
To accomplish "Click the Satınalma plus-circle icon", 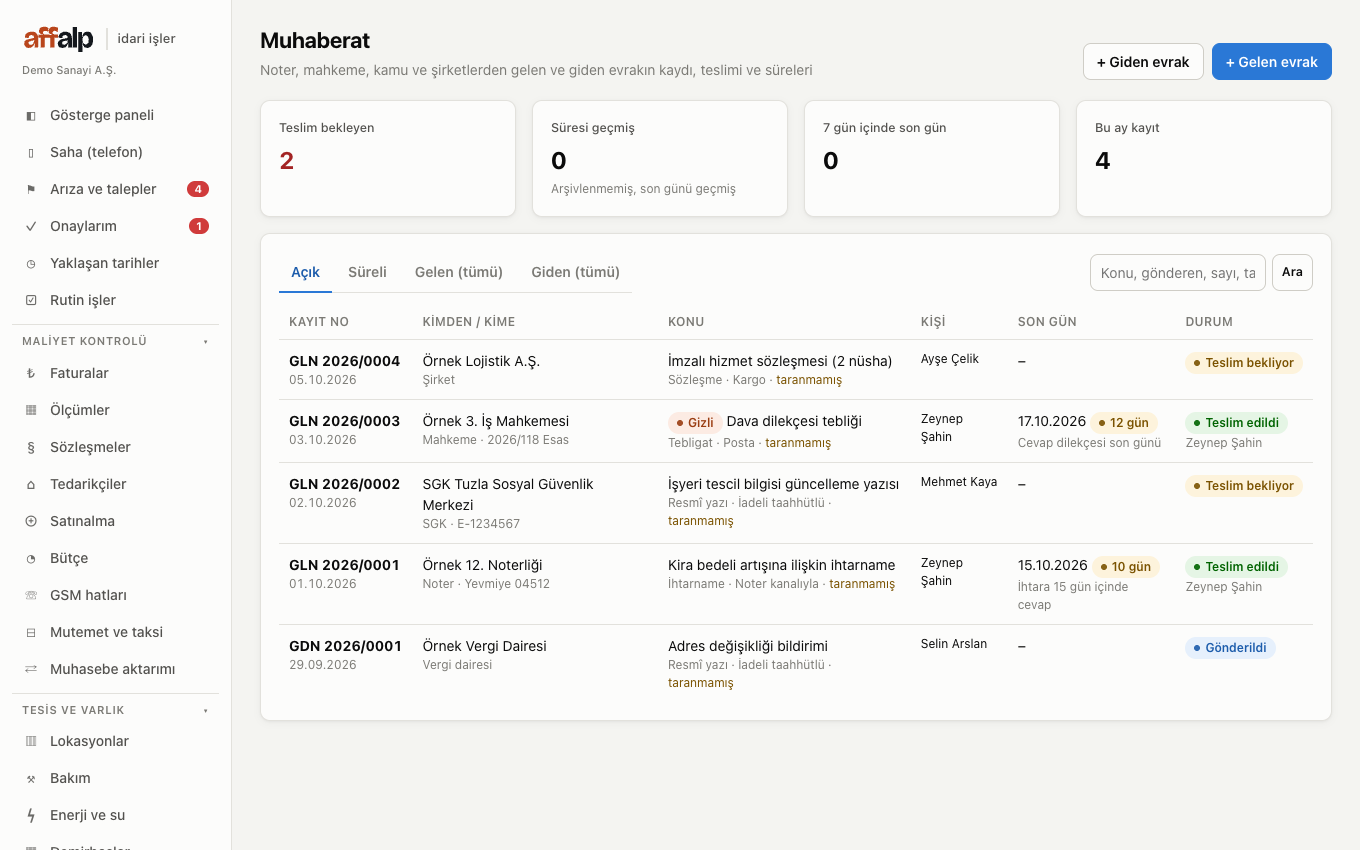I will pyautogui.click(x=31, y=522).
